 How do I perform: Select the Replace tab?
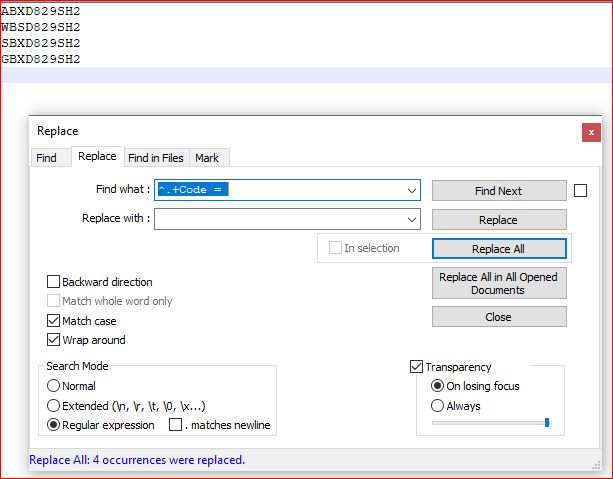point(97,156)
